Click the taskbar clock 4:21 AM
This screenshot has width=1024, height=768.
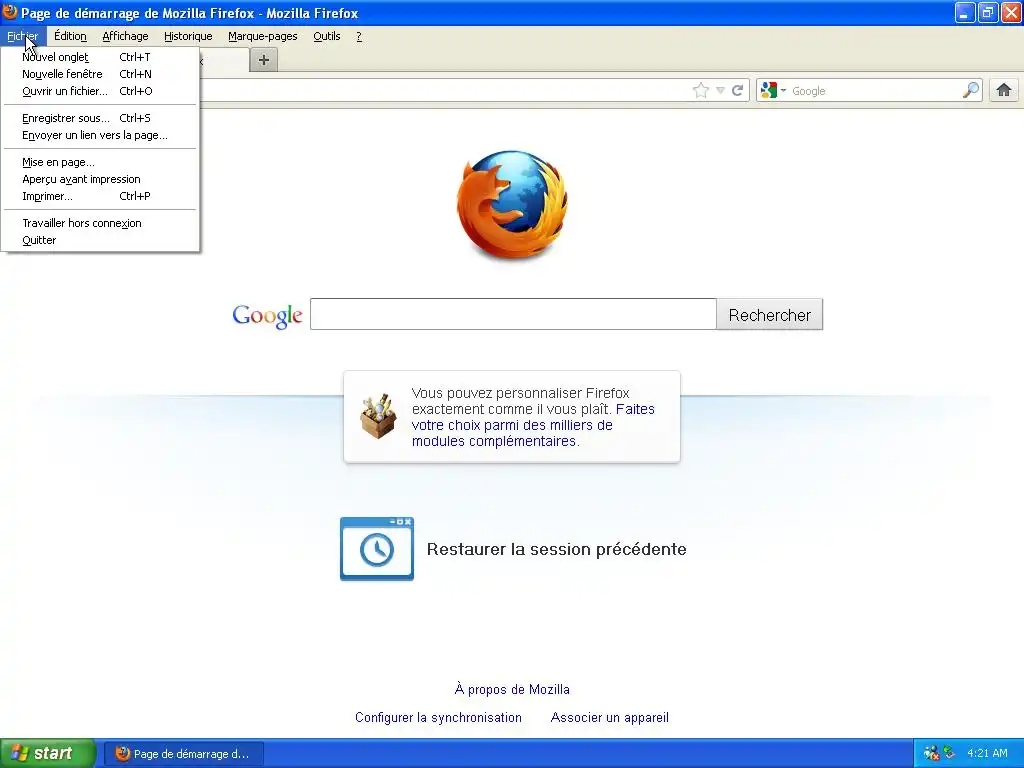tap(987, 753)
